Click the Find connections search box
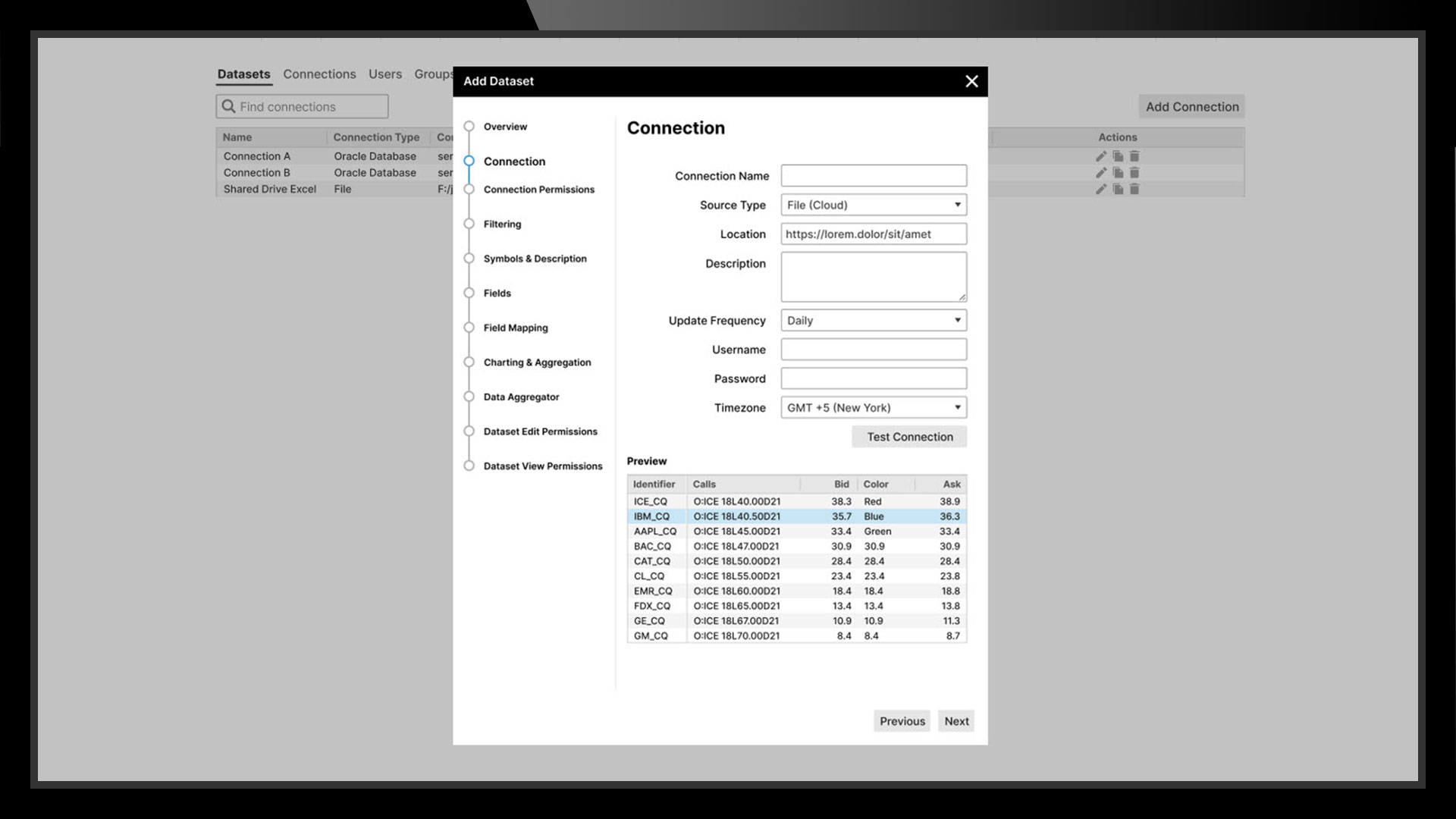This screenshot has width=1456, height=819. (302, 106)
